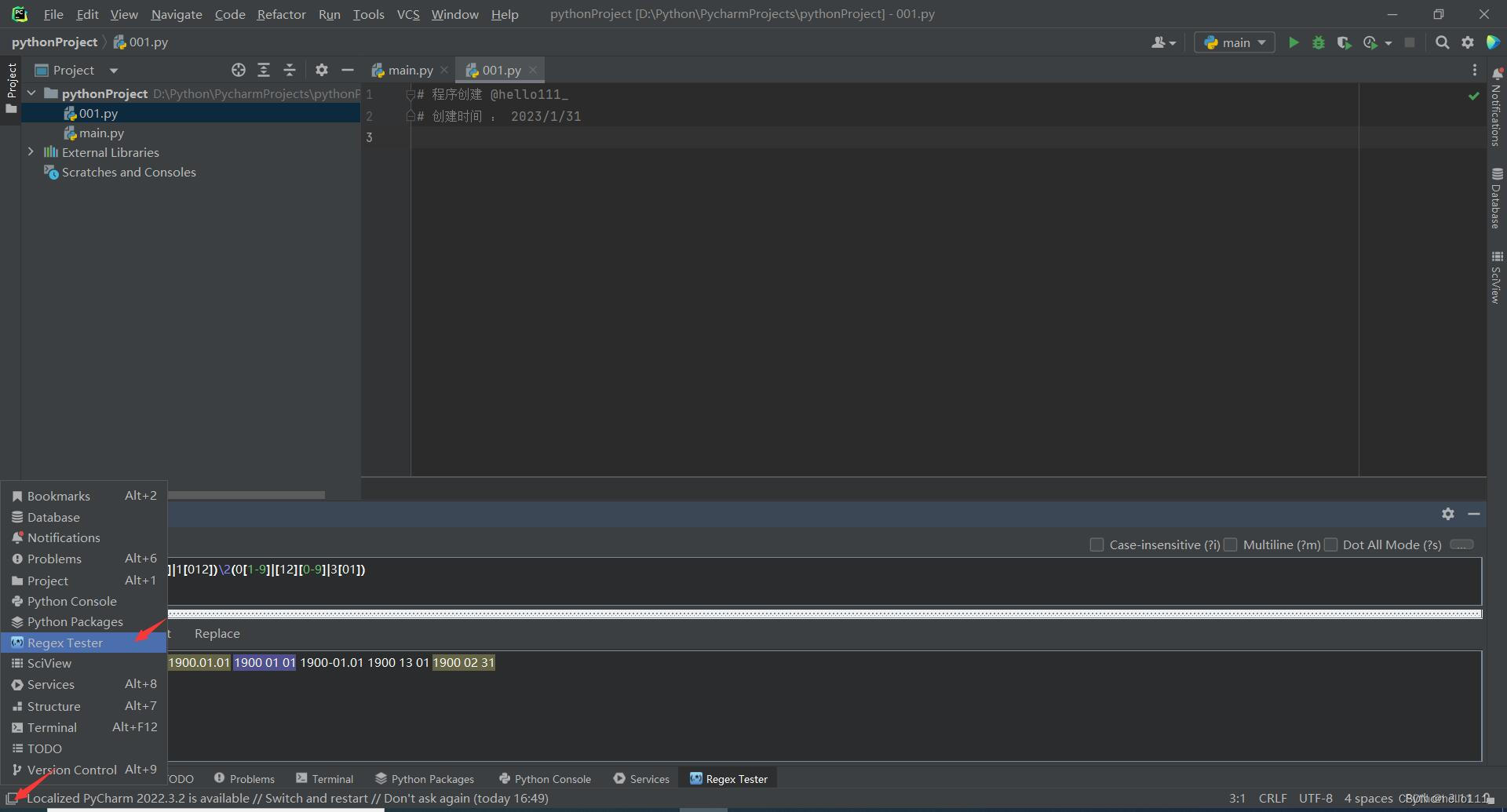Click pythonProject breadcrumb
The image size is (1507, 812).
54,42
